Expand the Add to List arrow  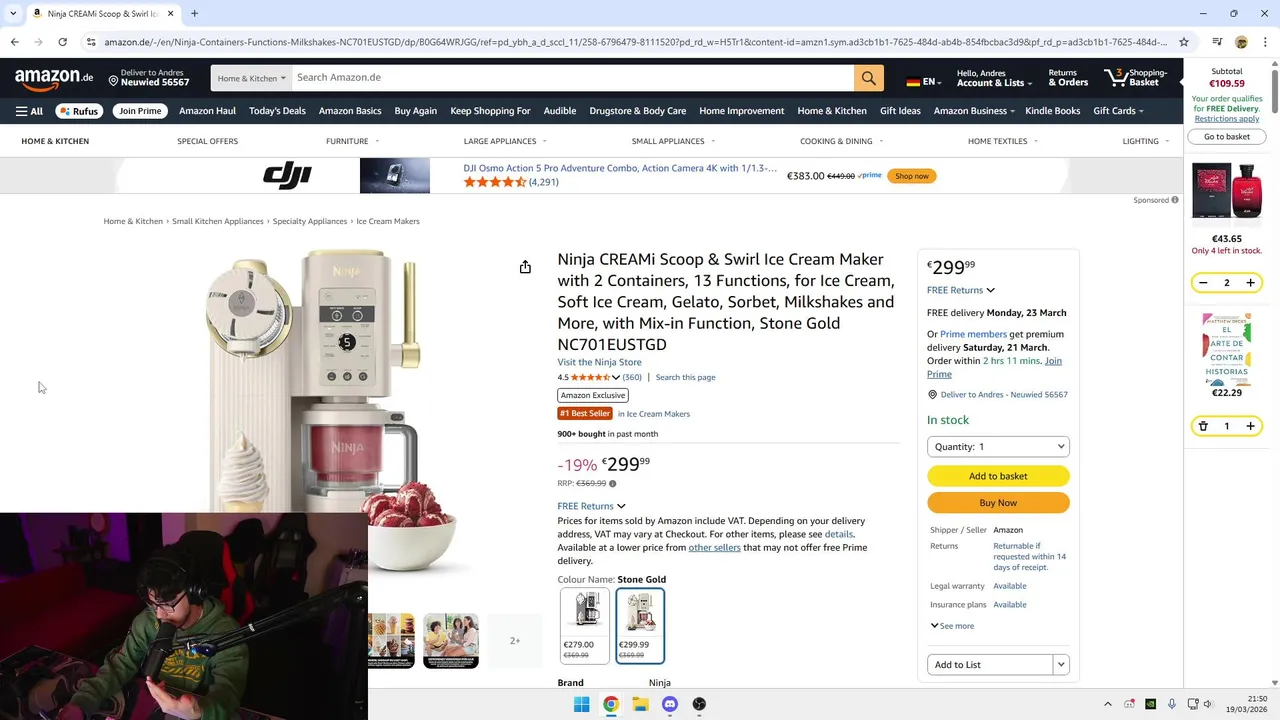coord(1061,665)
